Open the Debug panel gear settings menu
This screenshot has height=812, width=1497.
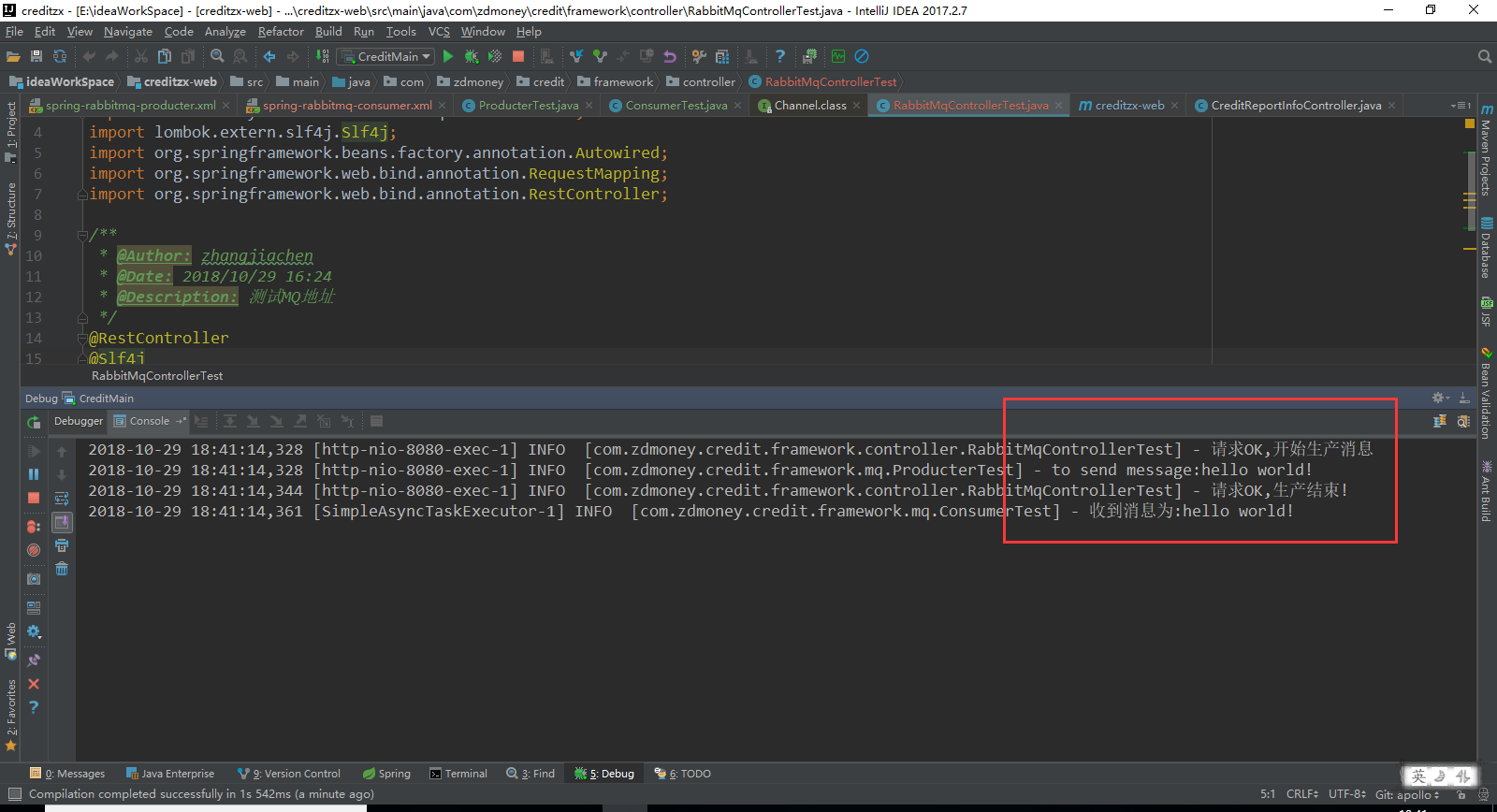point(1441,398)
